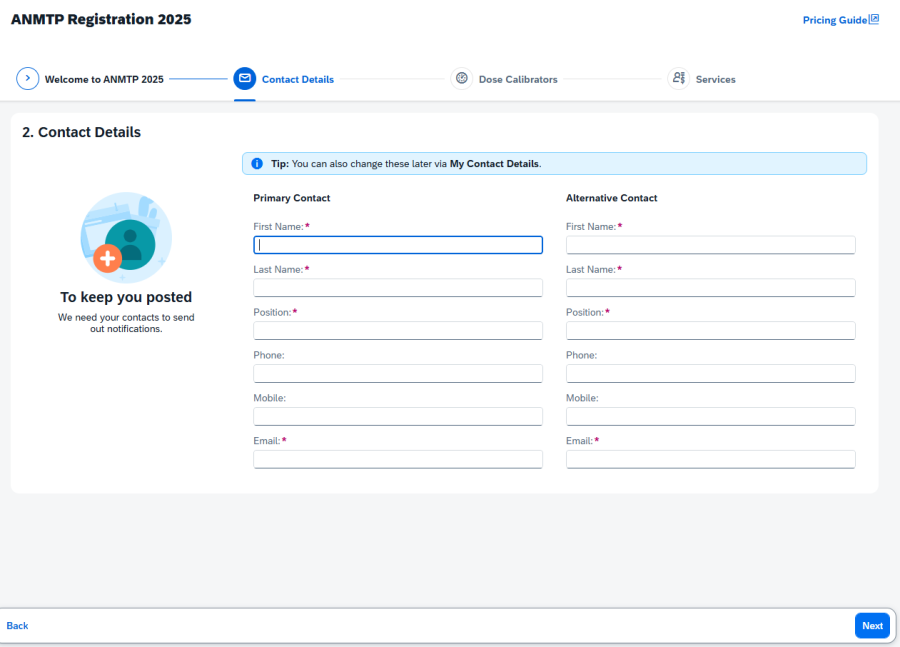Click the info icon in the tip banner

(257, 163)
